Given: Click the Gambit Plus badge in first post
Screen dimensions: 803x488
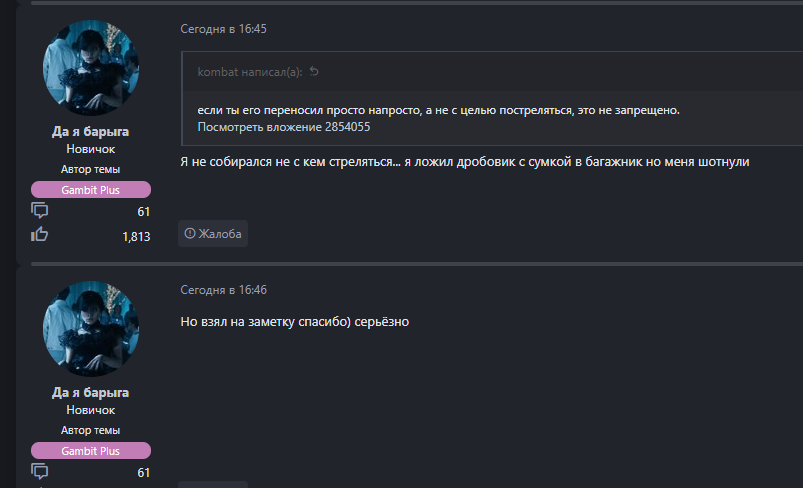Looking at the screenshot, I should [x=91, y=189].
